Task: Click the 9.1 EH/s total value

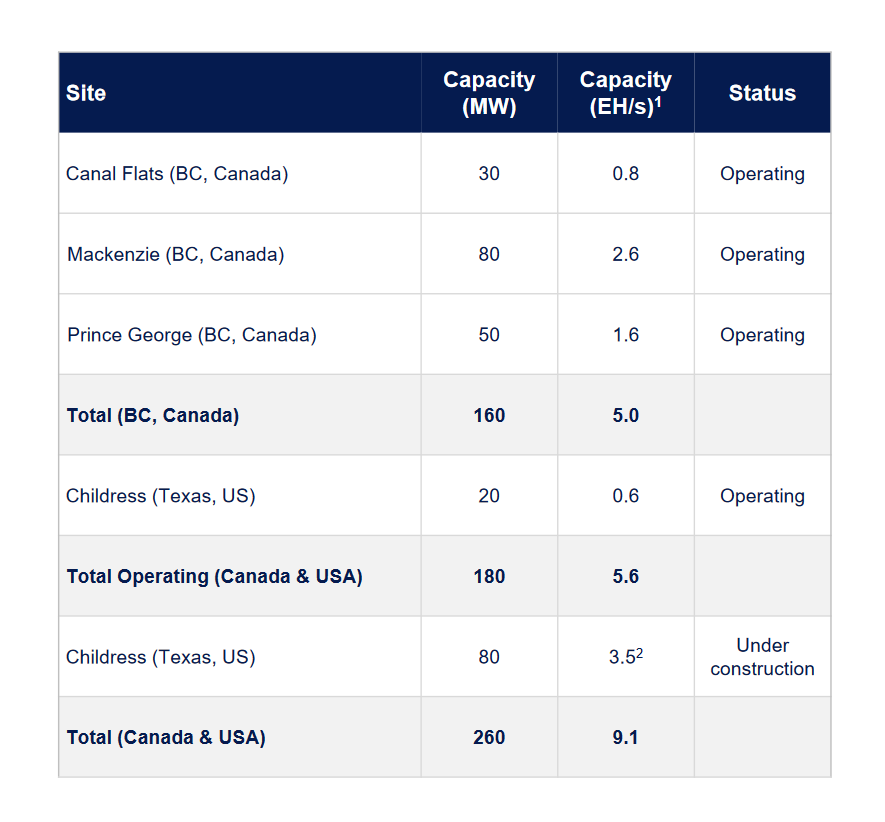Action: tap(626, 737)
